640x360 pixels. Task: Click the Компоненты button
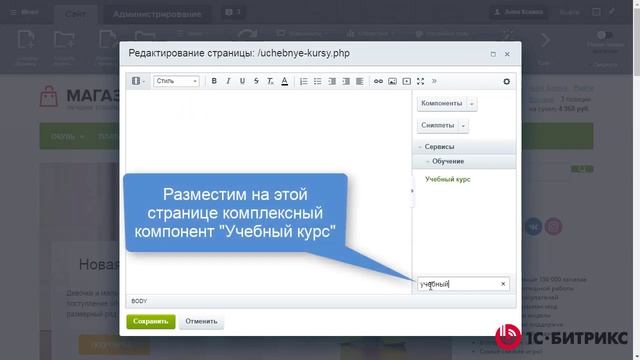(x=442, y=104)
